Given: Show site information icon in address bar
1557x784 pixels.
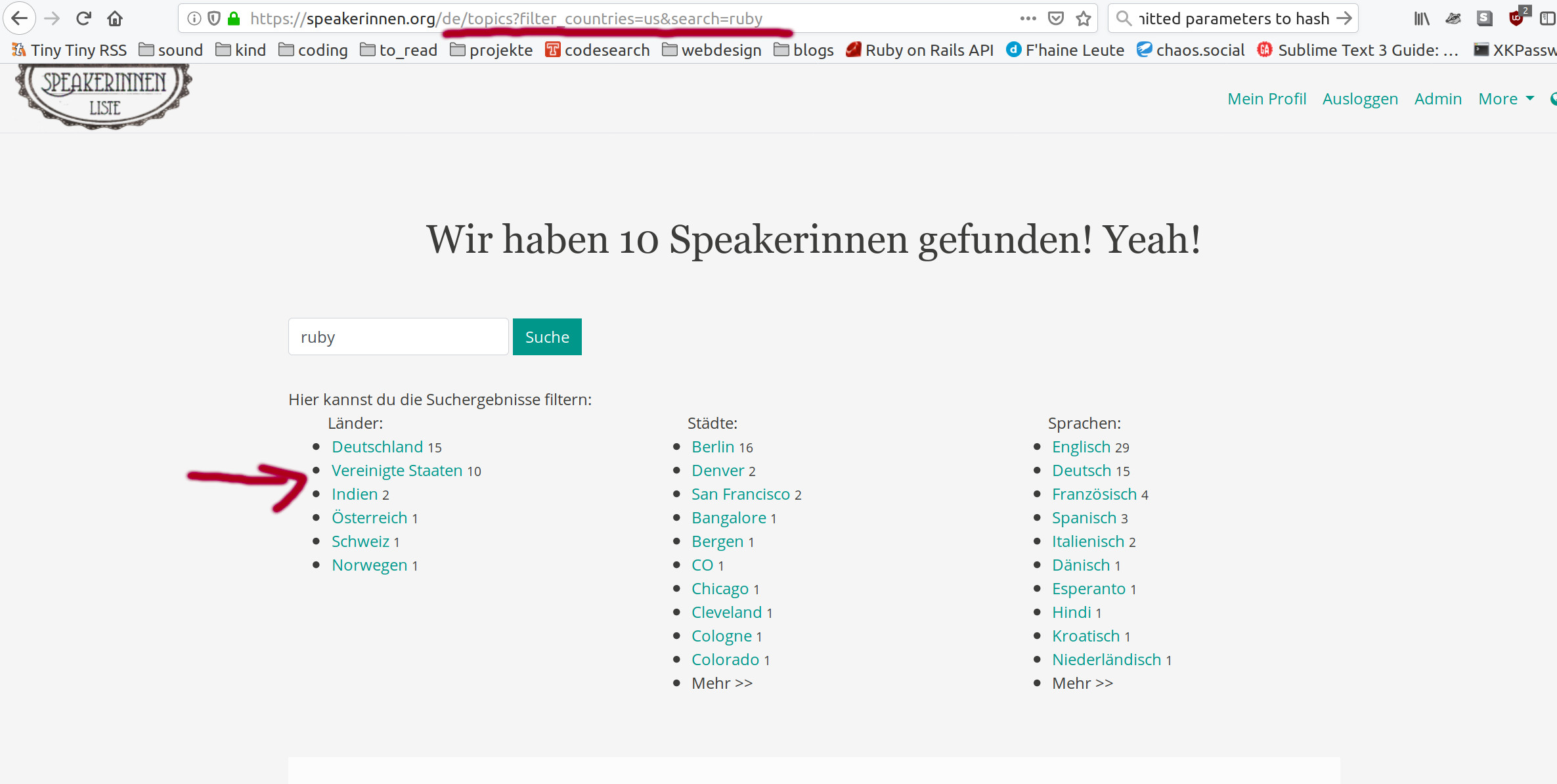Looking at the screenshot, I should pos(194,18).
